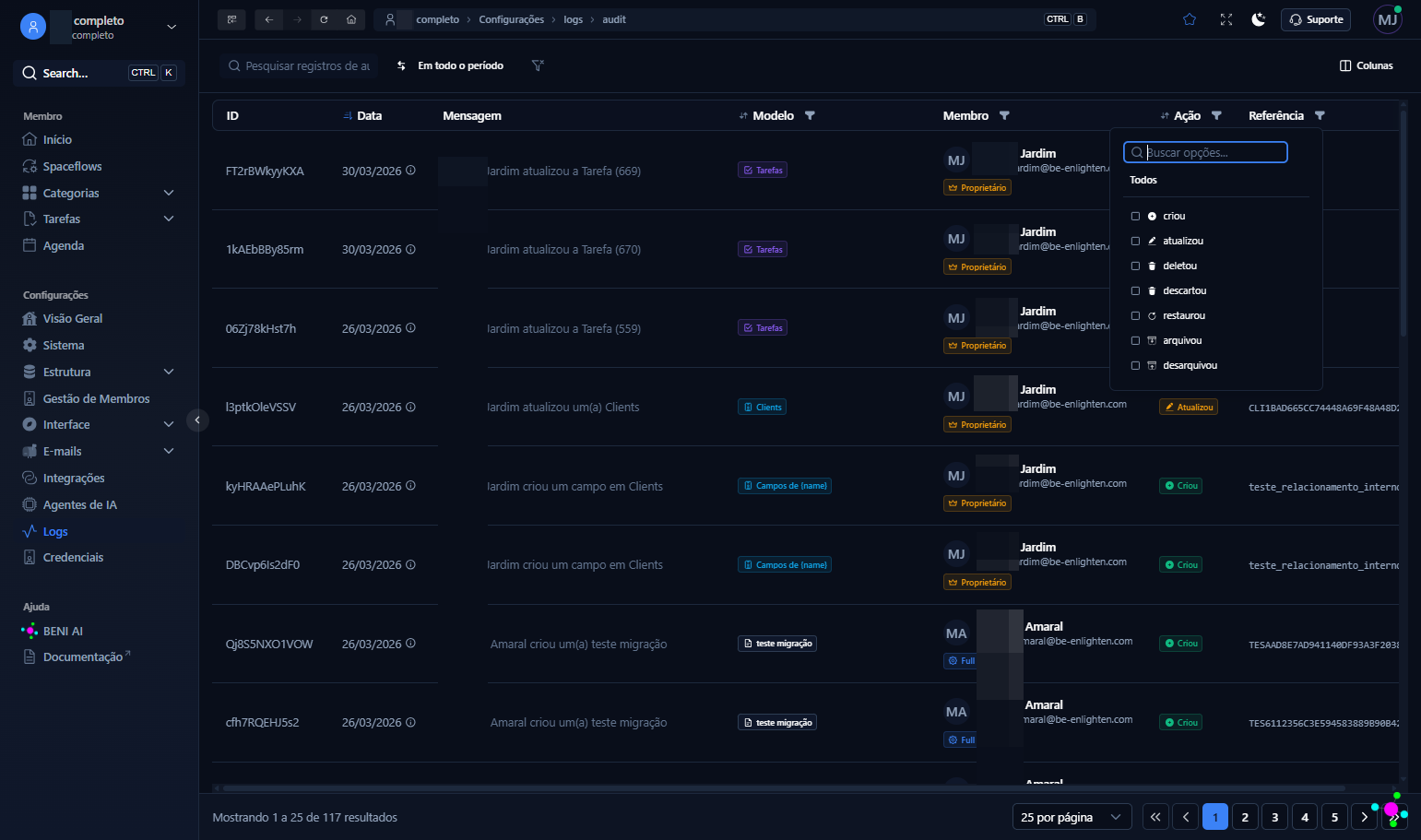Click the Ação column filter funnel
The height and width of the screenshot is (840, 1421).
[1216, 115]
